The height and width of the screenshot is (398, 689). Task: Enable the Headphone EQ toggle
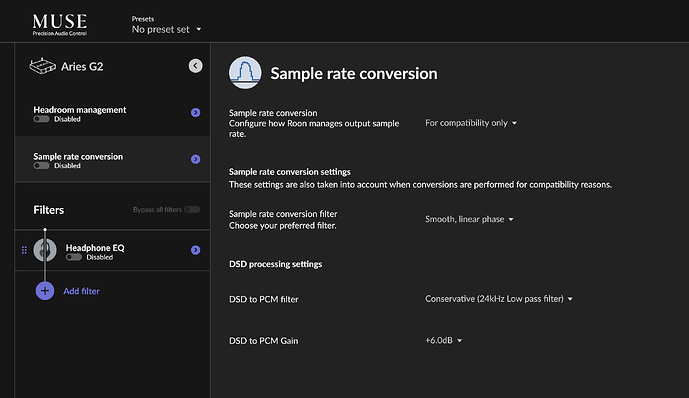[x=74, y=257]
